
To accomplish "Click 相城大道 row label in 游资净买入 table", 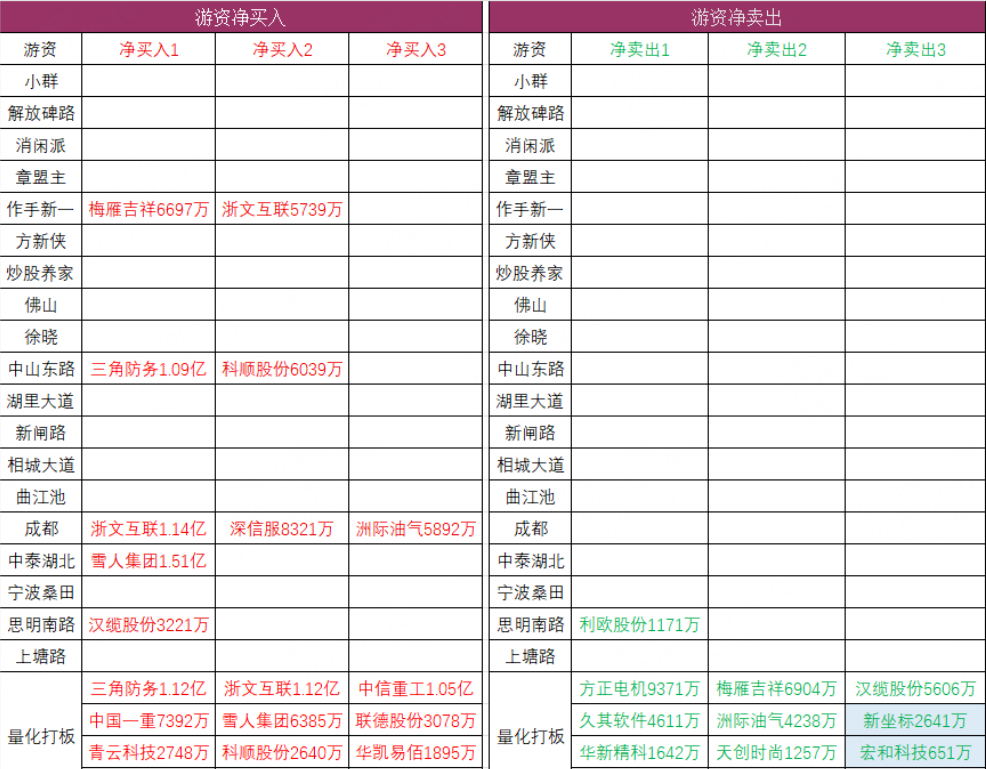I will 41,465.
